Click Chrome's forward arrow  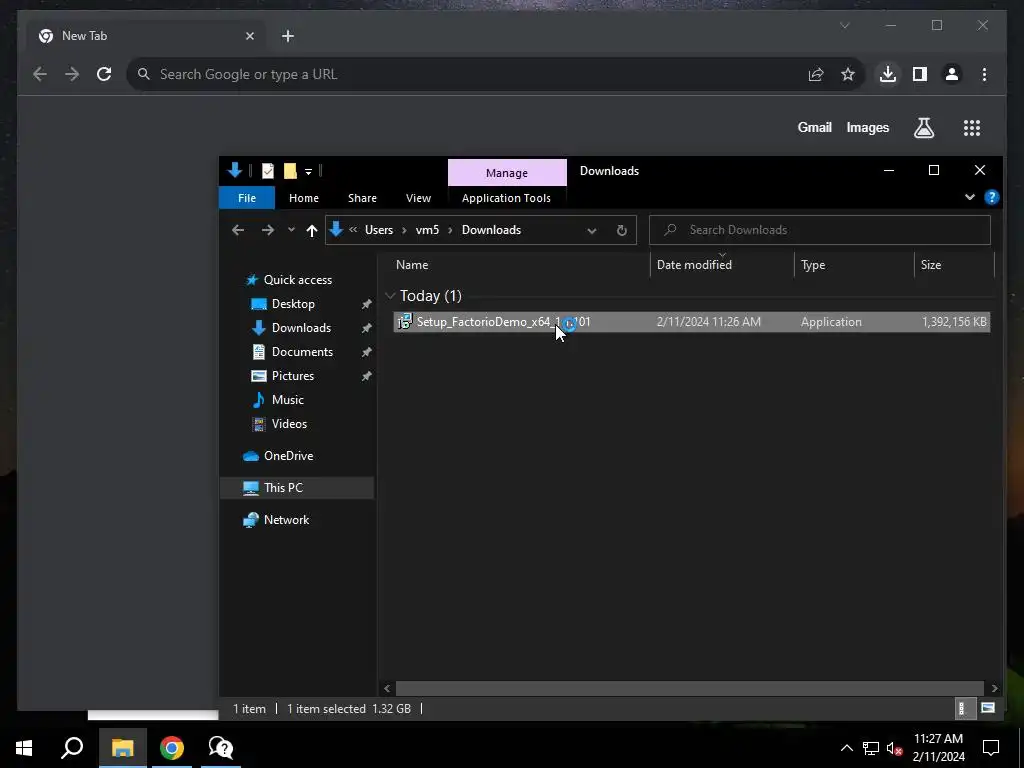tap(72, 74)
